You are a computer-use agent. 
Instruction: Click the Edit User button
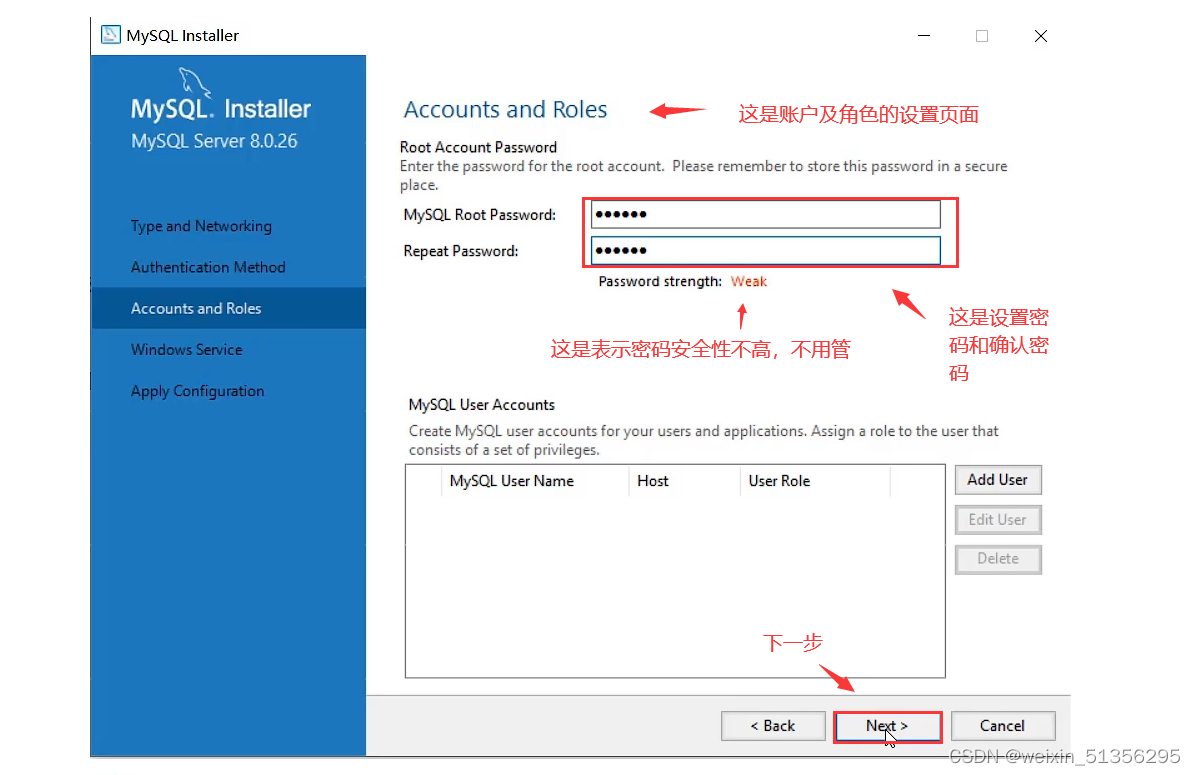click(998, 519)
